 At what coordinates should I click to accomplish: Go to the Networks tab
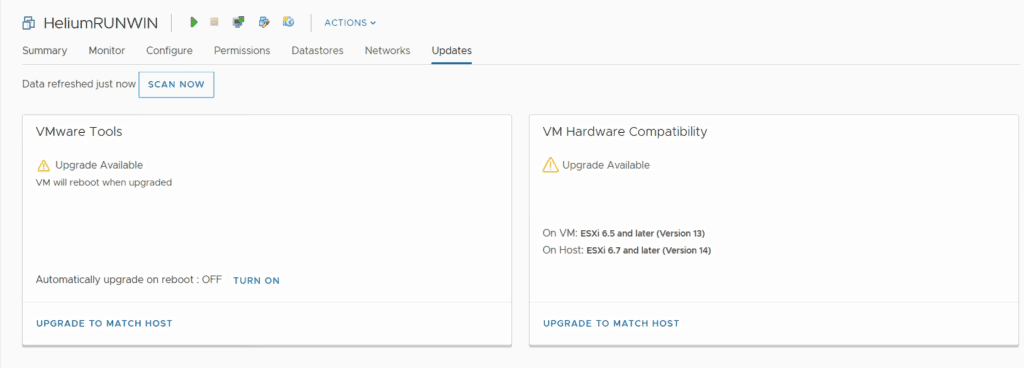[387, 50]
